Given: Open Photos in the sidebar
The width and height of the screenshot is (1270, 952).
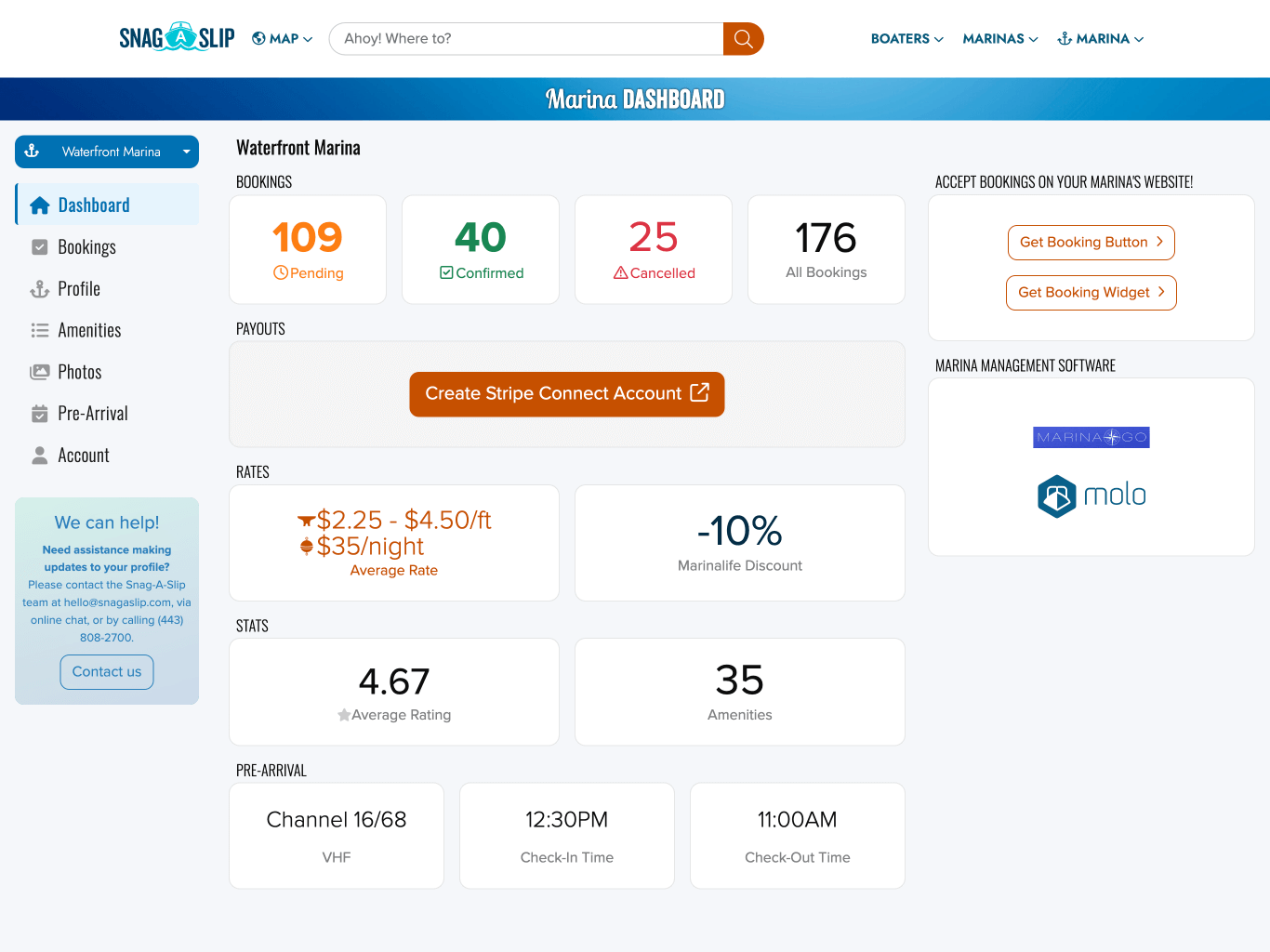Looking at the screenshot, I should (x=107, y=372).
